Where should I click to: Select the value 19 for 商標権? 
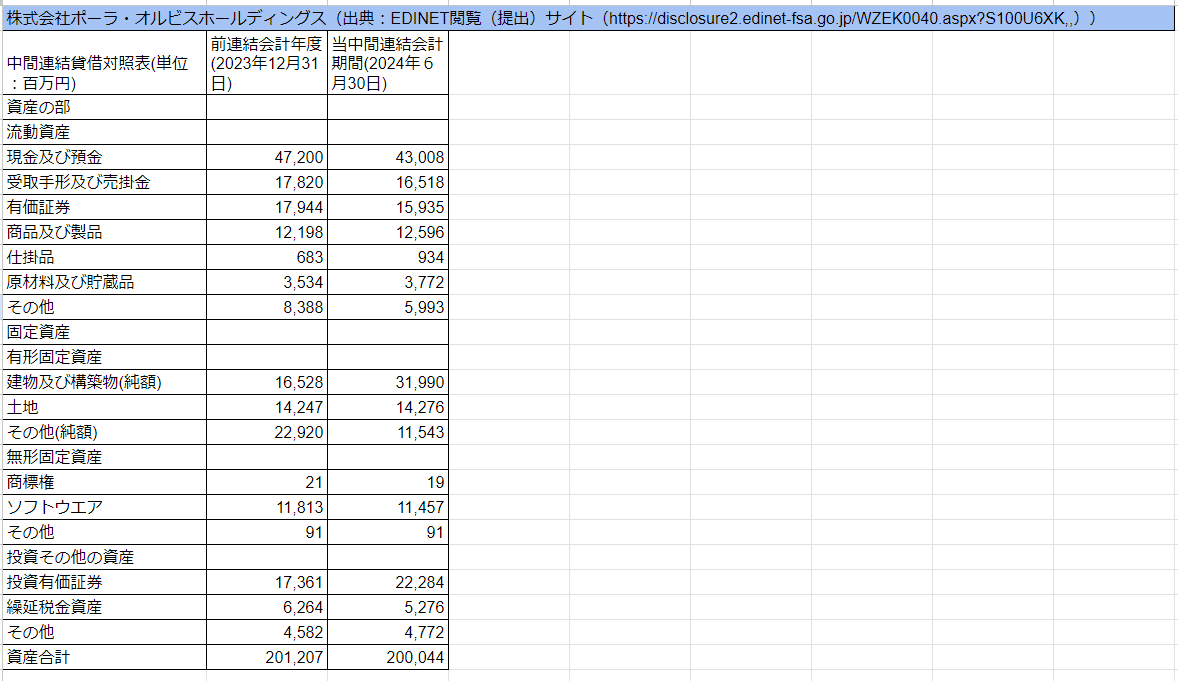click(388, 482)
